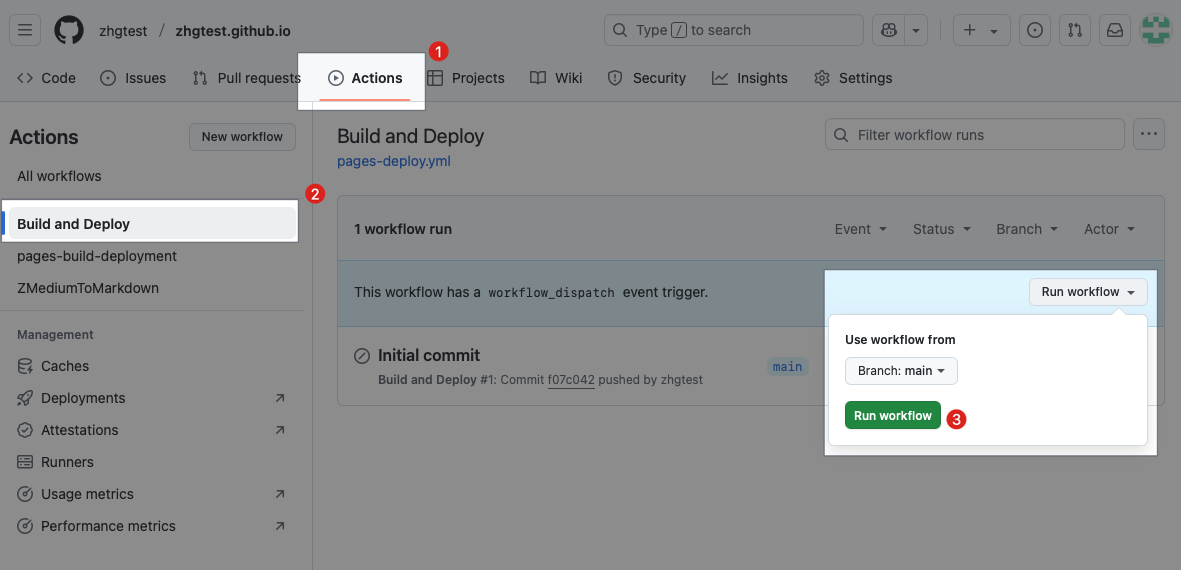This screenshot has height=570, width=1181.
Task: Open the notifications inbox icon
Action: tap(1114, 30)
